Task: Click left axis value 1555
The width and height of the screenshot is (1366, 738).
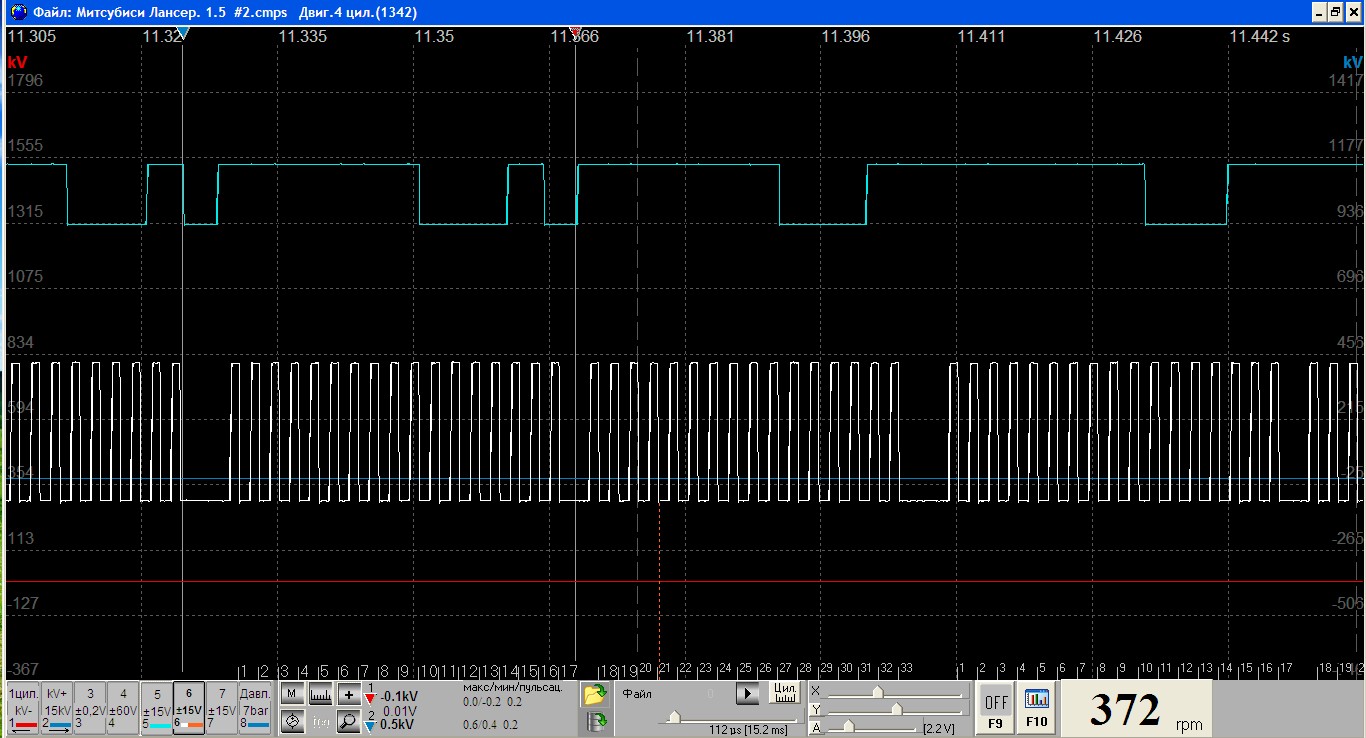Action: pyautogui.click(x=25, y=146)
